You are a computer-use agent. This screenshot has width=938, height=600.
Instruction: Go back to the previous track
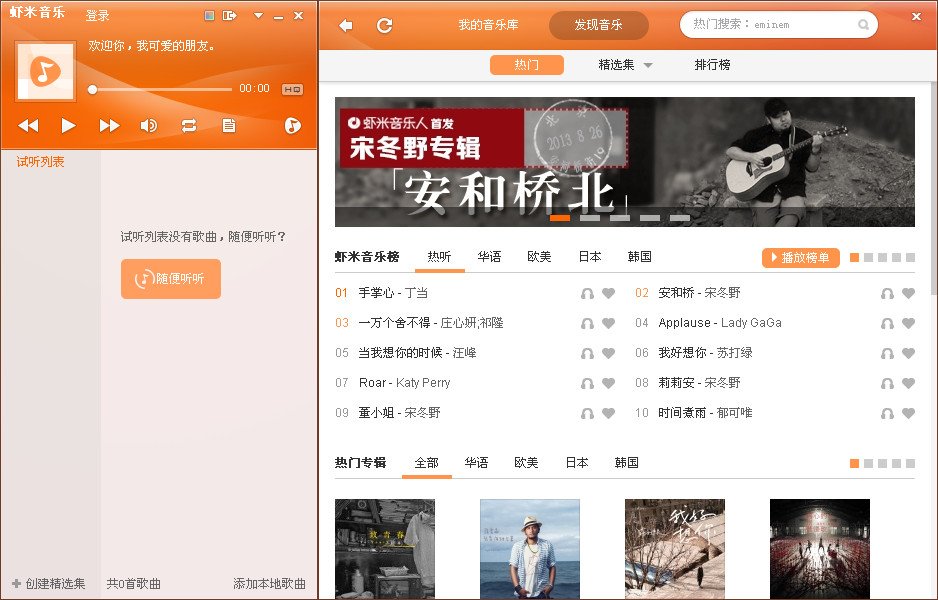click(x=28, y=126)
